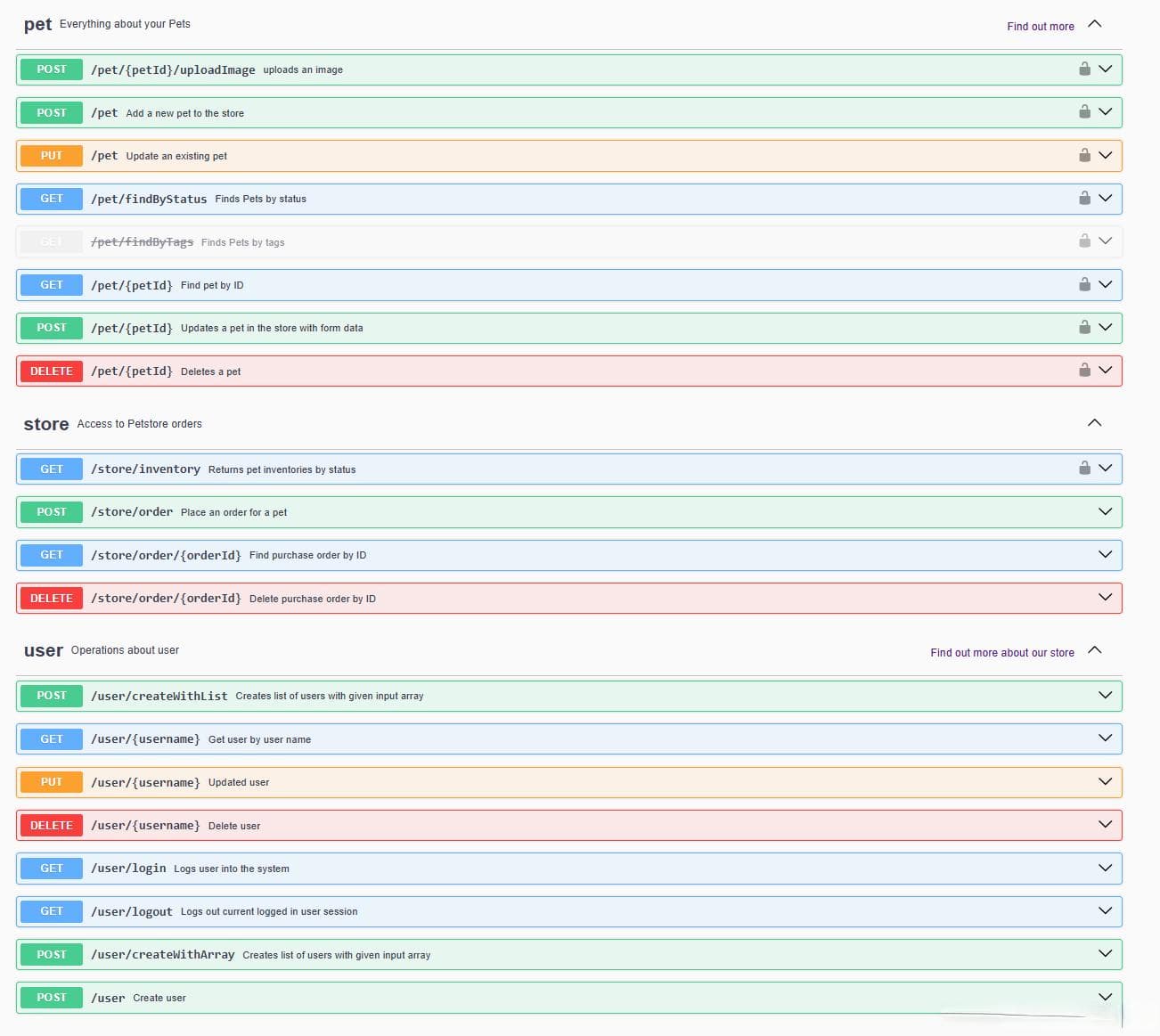This screenshot has width=1160, height=1036.
Task: Click the GET badge on /store/inventory
Action: click(52, 469)
